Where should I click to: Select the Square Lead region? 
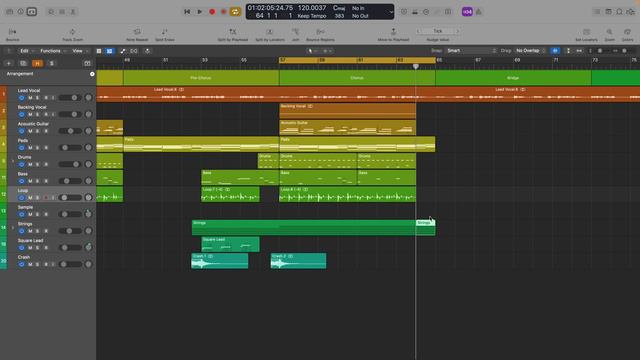point(230,244)
